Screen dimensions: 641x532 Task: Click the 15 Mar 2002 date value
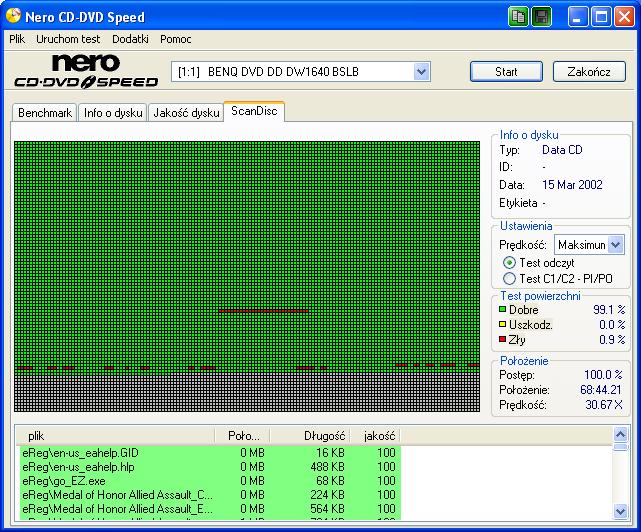pos(572,185)
